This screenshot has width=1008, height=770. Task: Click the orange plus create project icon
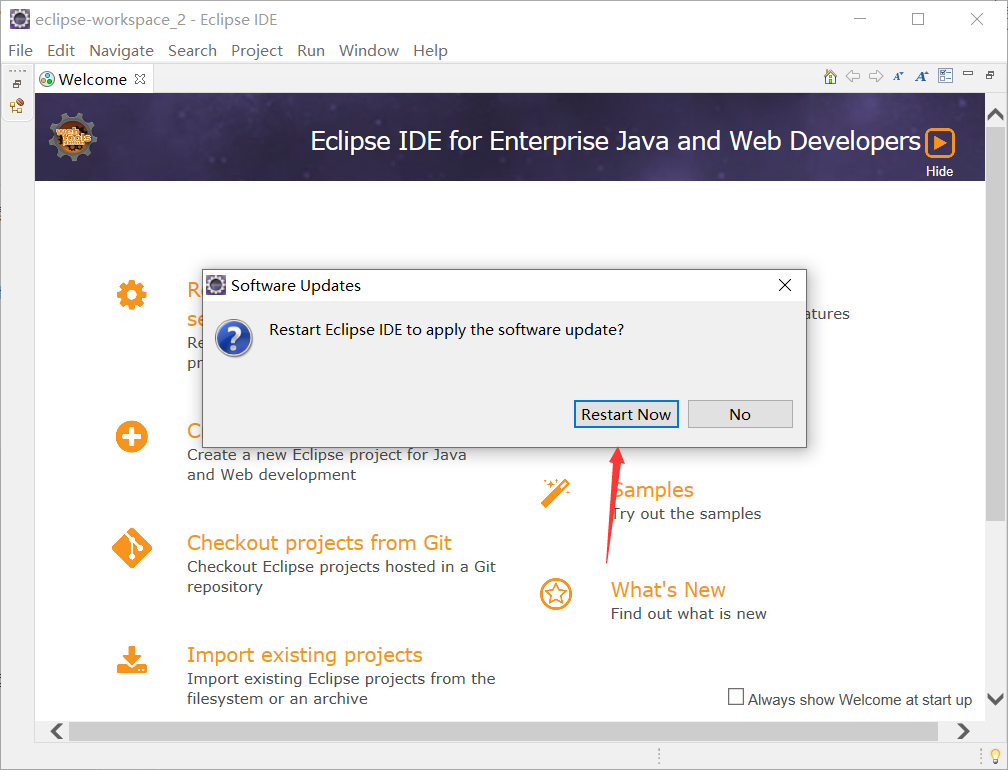pos(132,437)
